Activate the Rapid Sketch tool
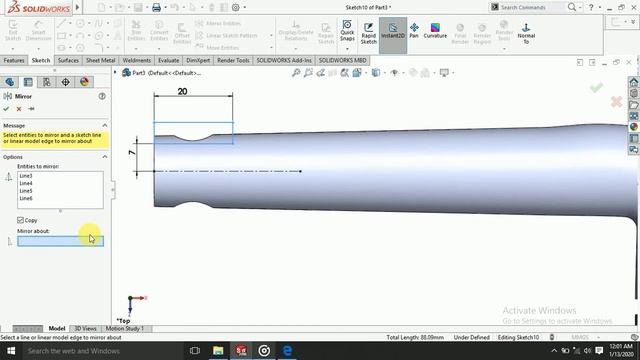Image resolution: width=640 pixels, height=360 pixels. (369, 33)
